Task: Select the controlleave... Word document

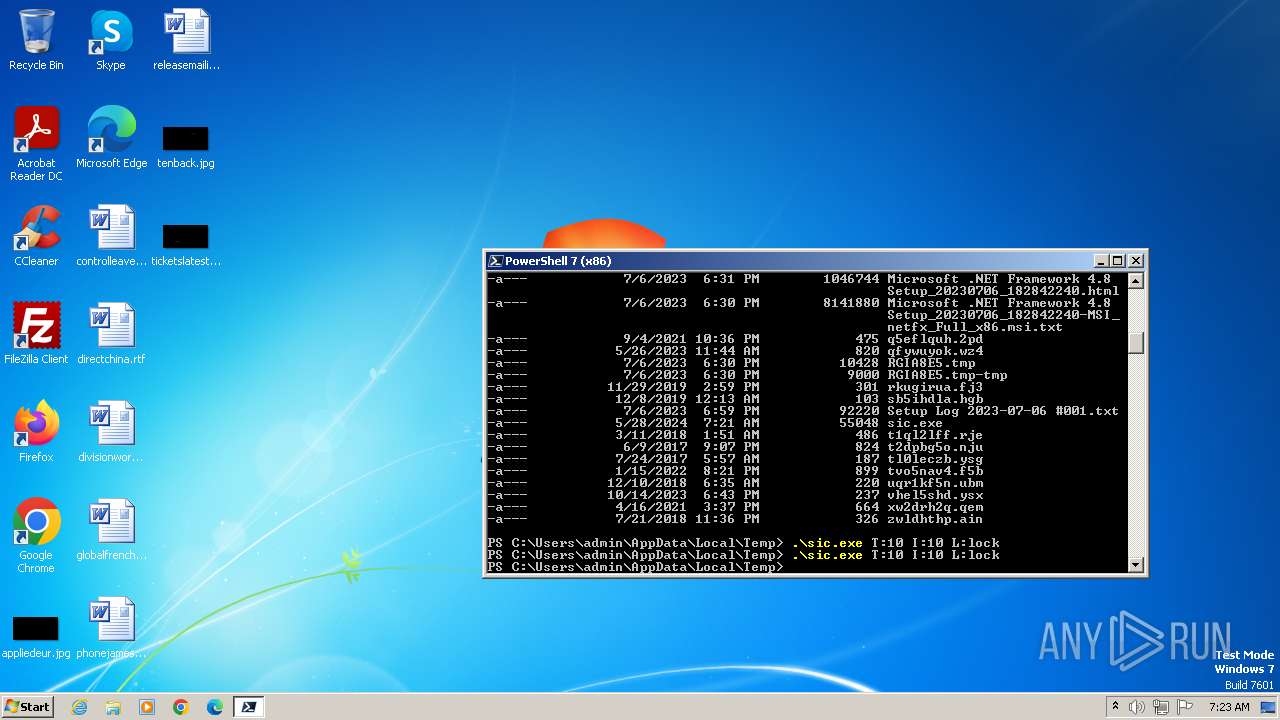Action: [111, 235]
